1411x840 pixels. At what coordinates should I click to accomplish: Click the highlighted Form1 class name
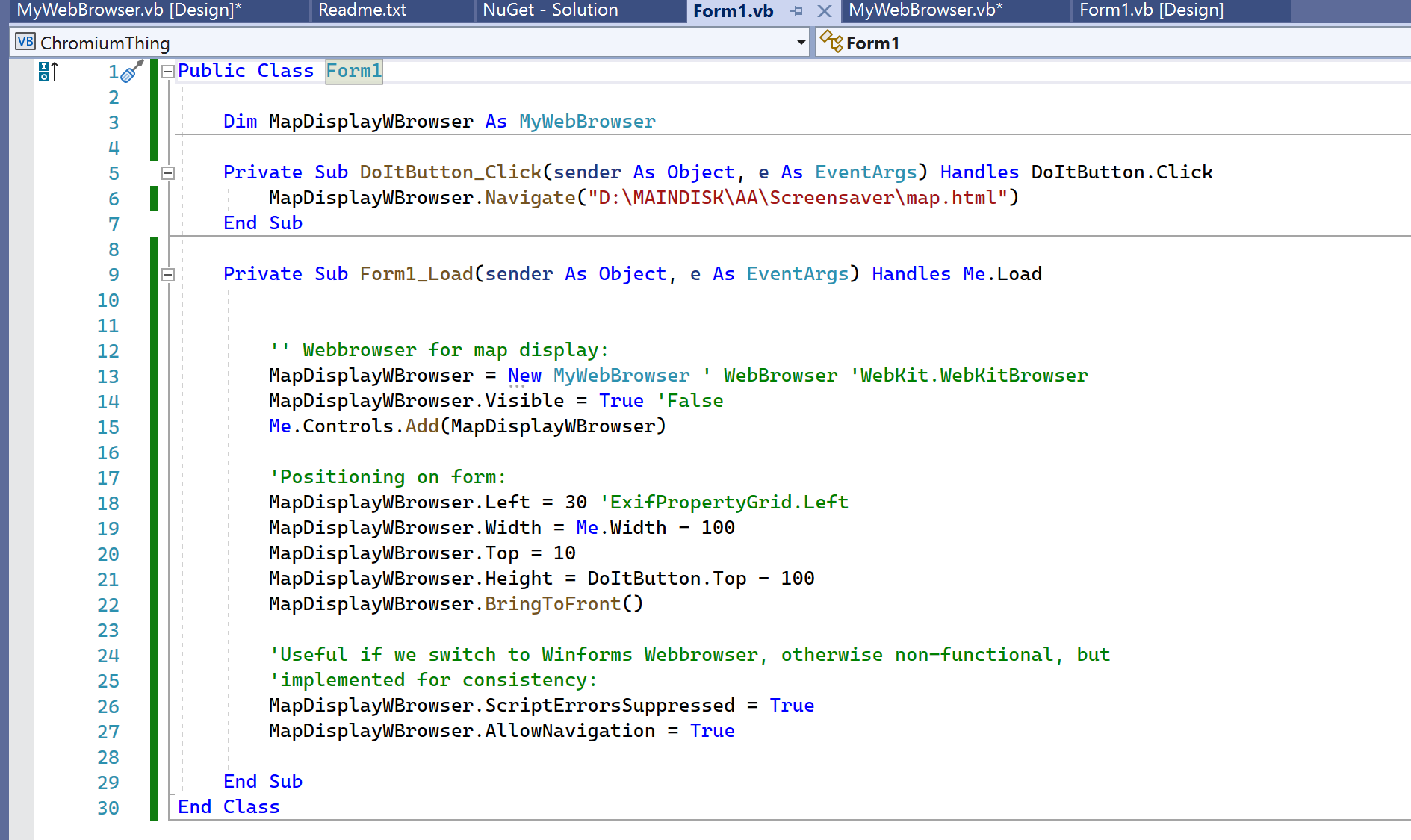(x=354, y=71)
